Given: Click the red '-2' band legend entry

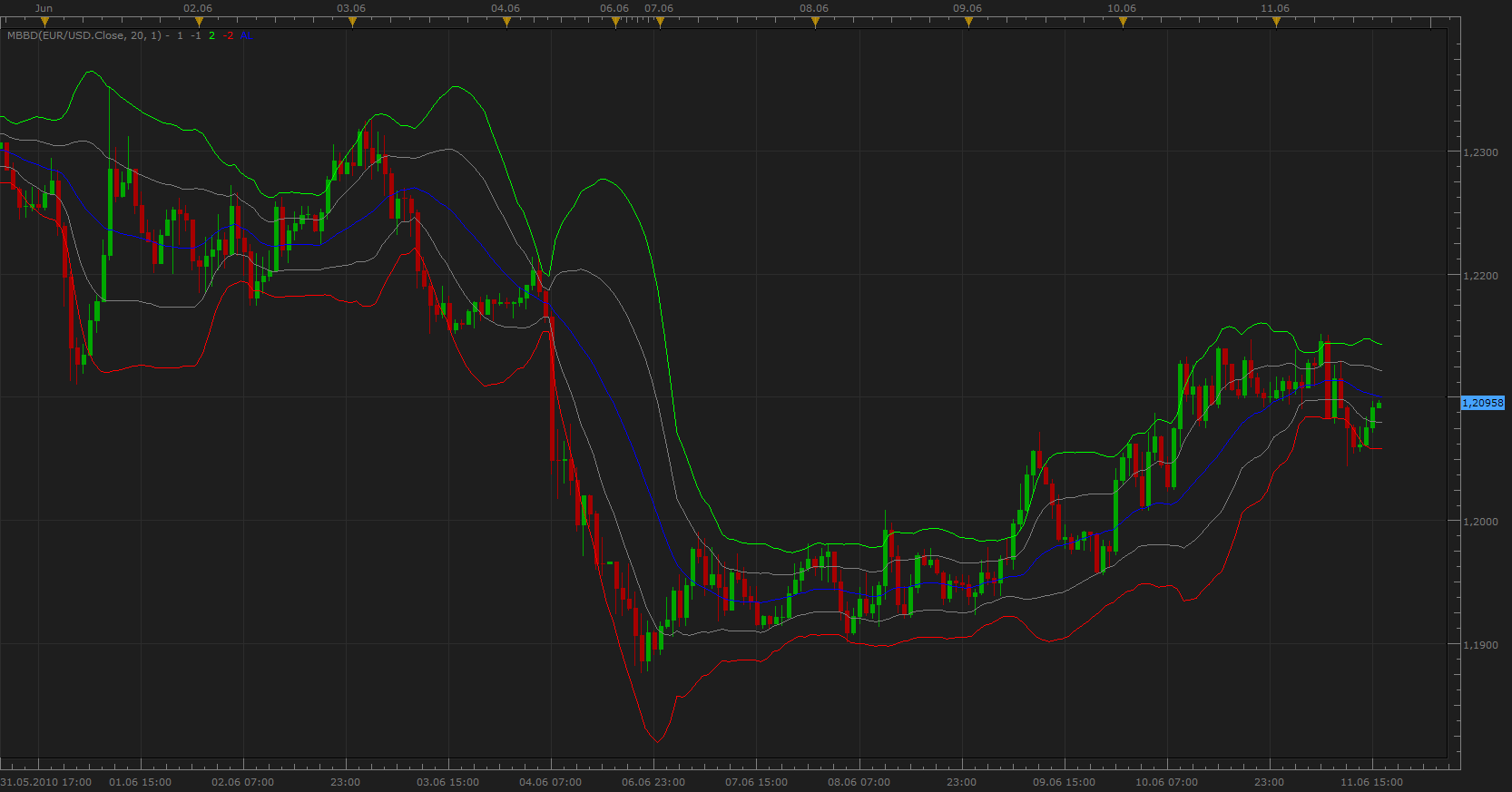Looking at the screenshot, I should 228,35.
